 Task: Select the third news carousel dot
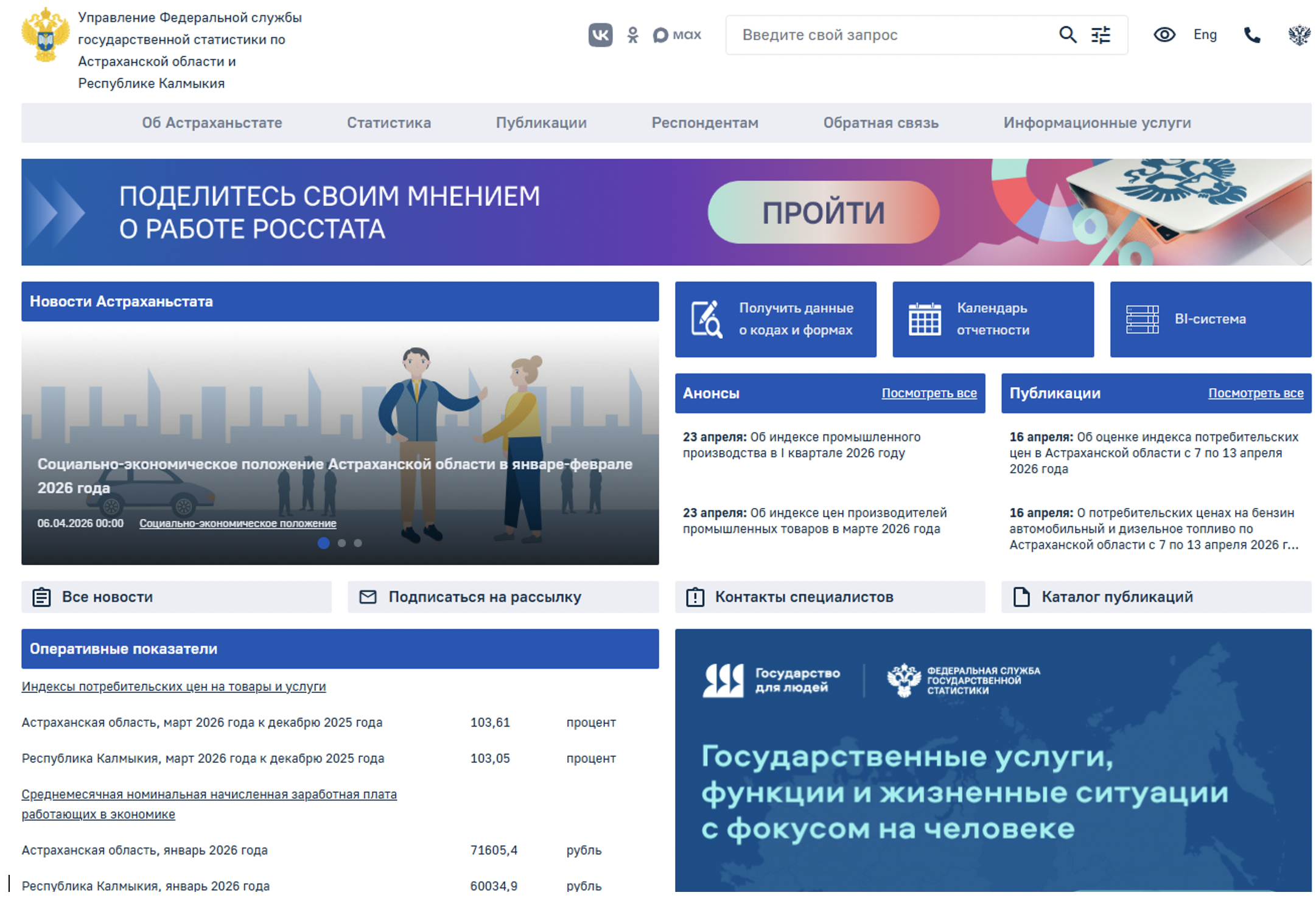click(x=358, y=543)
